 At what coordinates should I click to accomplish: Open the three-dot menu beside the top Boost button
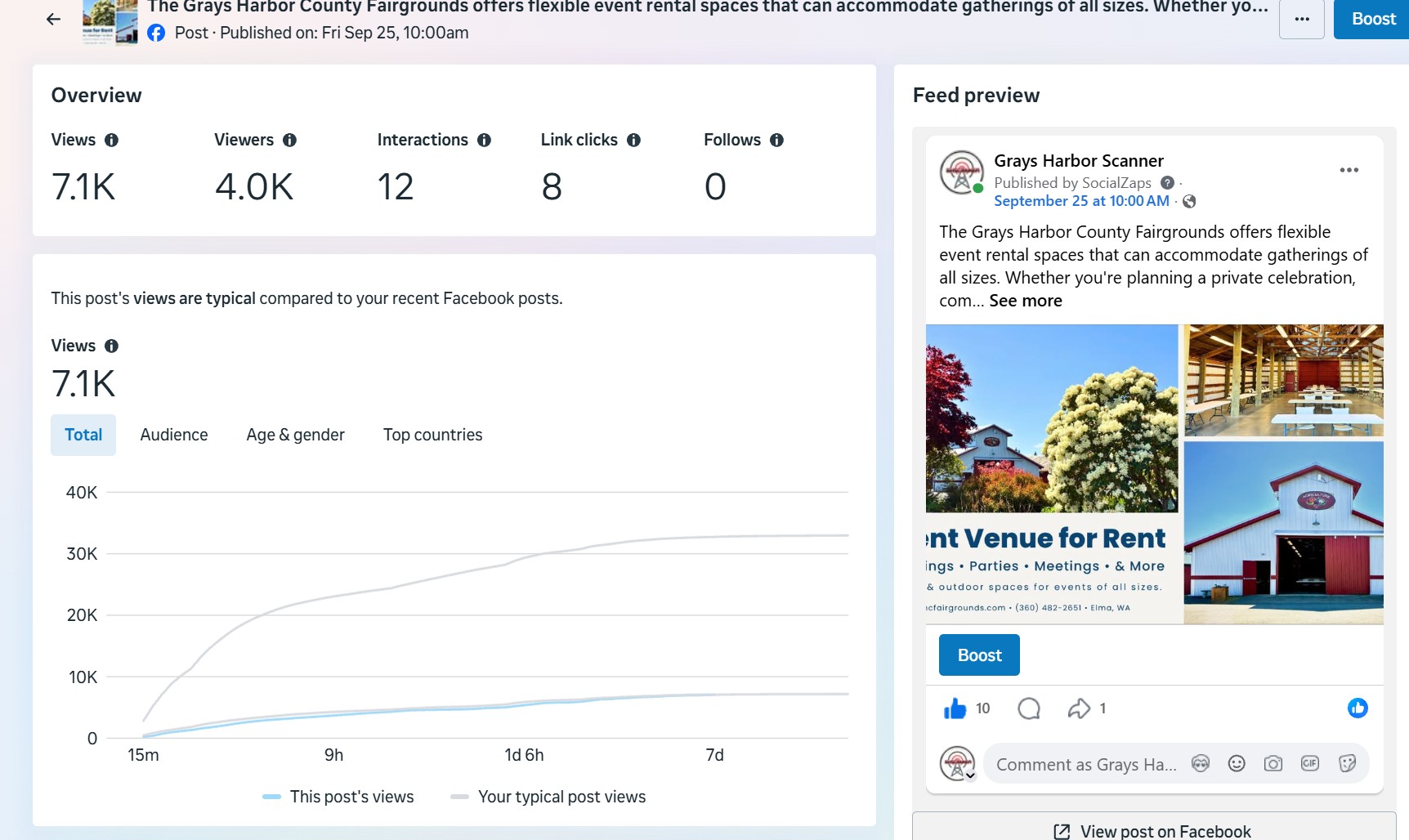pos(1301,19)
